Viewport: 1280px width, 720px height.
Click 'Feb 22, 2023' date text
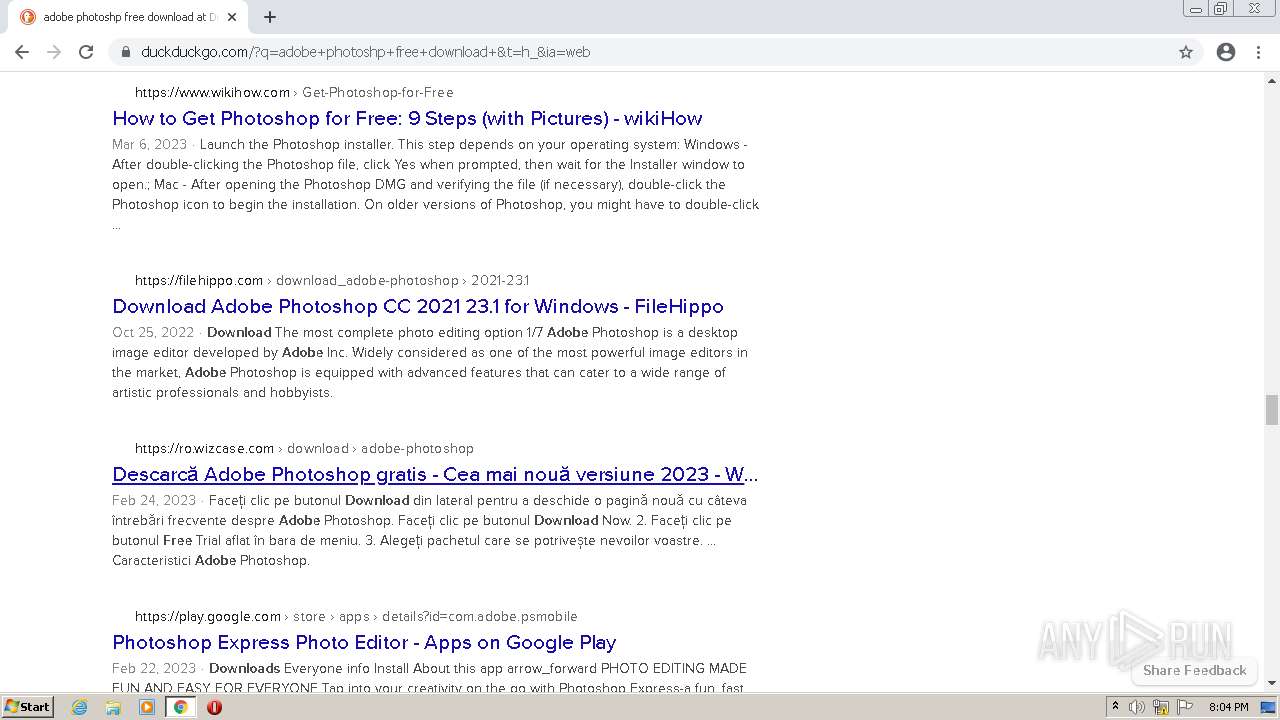(x=154, y=668)
